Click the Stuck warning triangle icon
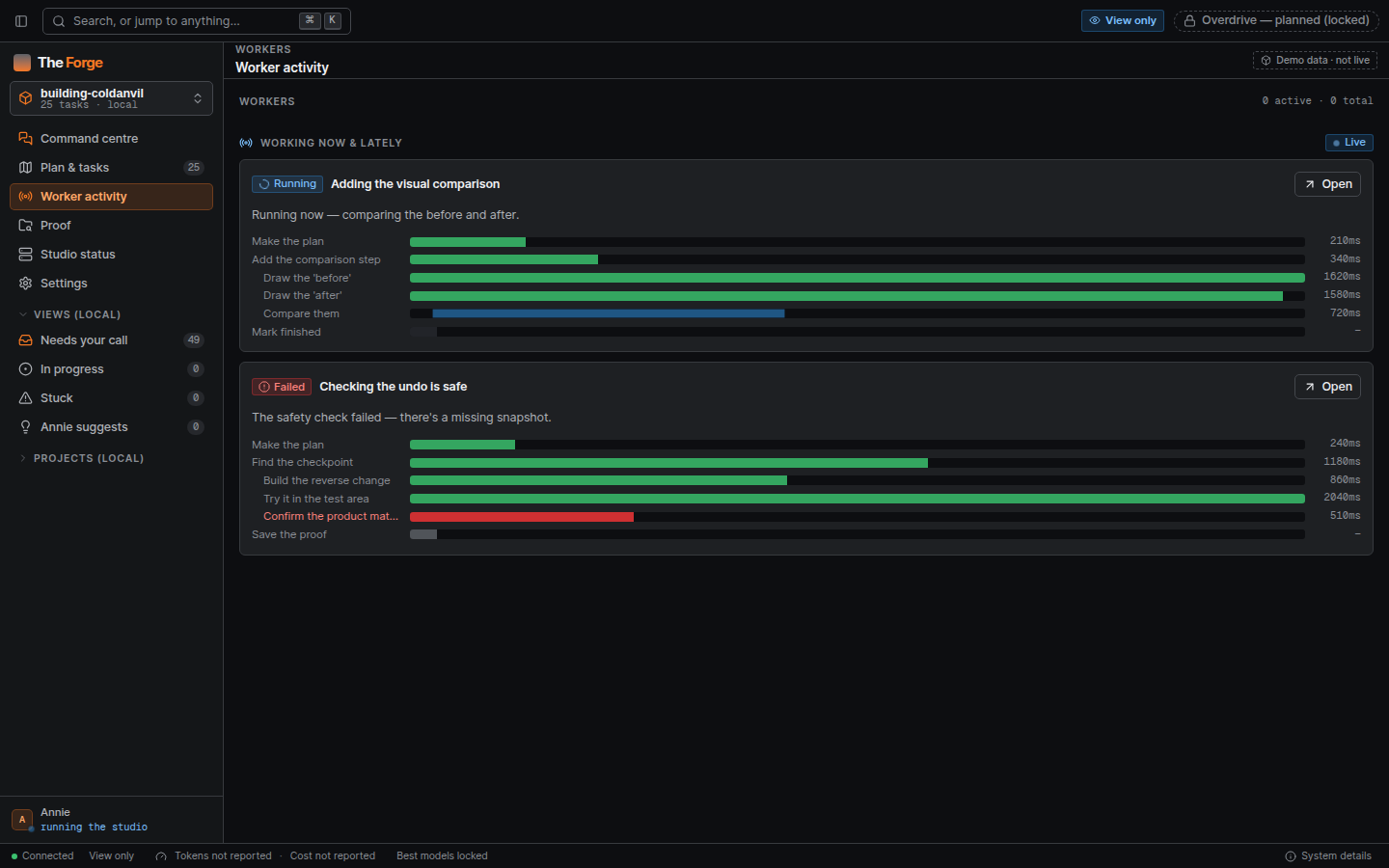1389x868 pixels. tap(26, 398)
